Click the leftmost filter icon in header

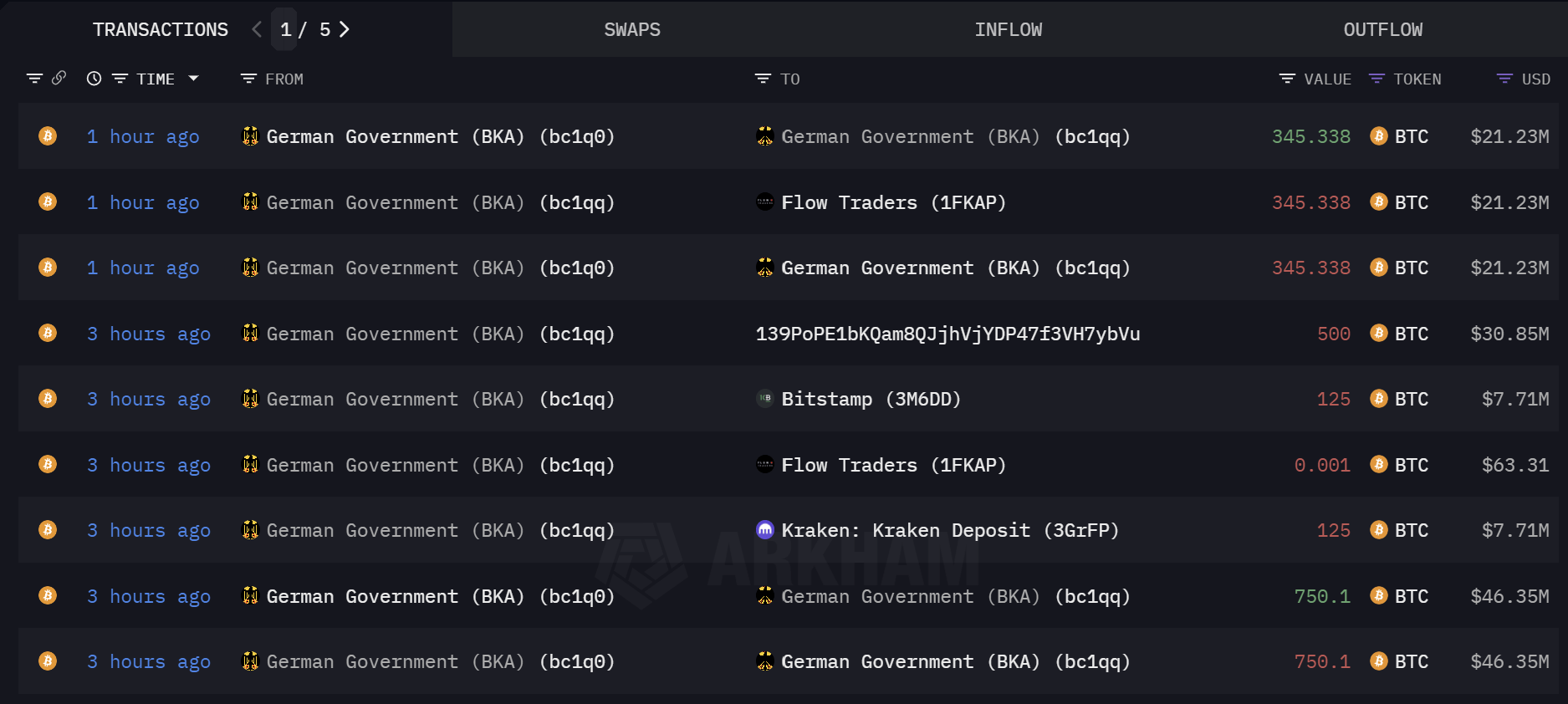point(34,79)
